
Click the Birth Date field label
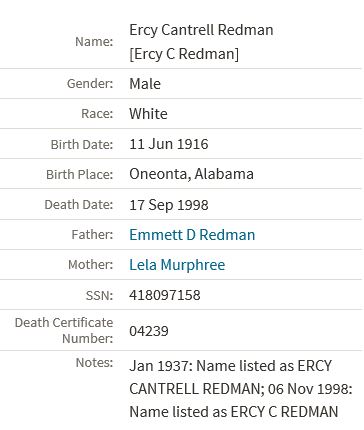click(x=82, y=144)
